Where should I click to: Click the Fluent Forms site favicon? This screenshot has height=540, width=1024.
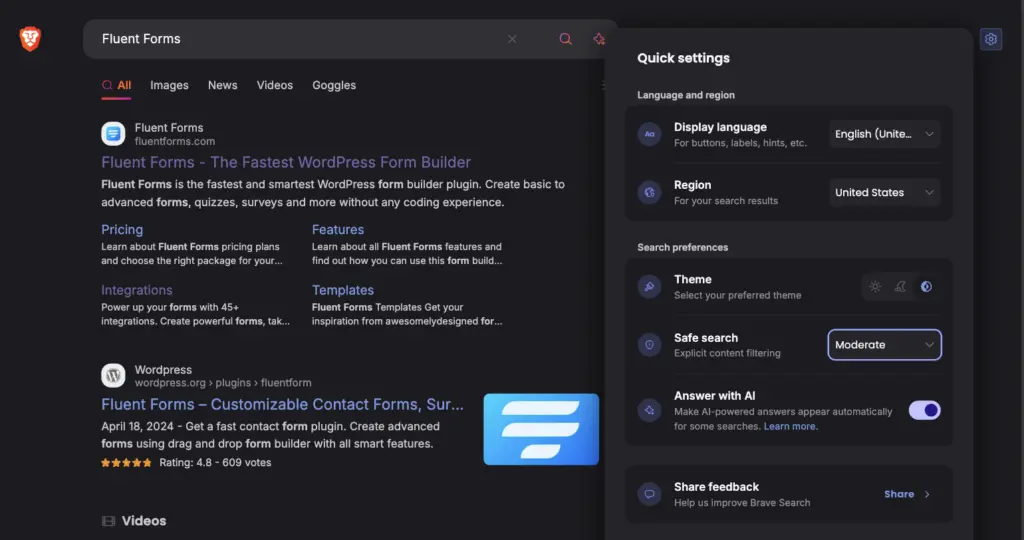[113, 134]
